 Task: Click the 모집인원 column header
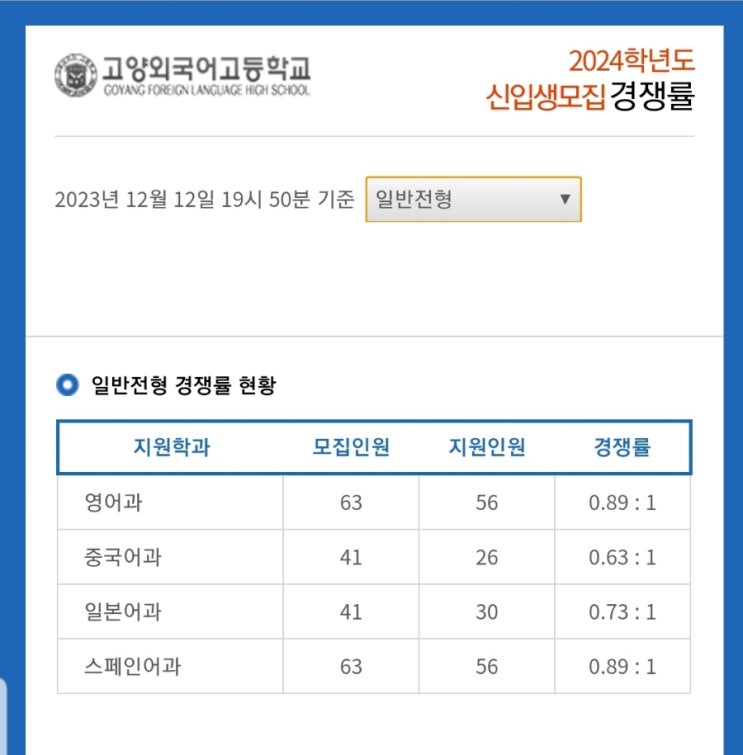click(351, 447)
